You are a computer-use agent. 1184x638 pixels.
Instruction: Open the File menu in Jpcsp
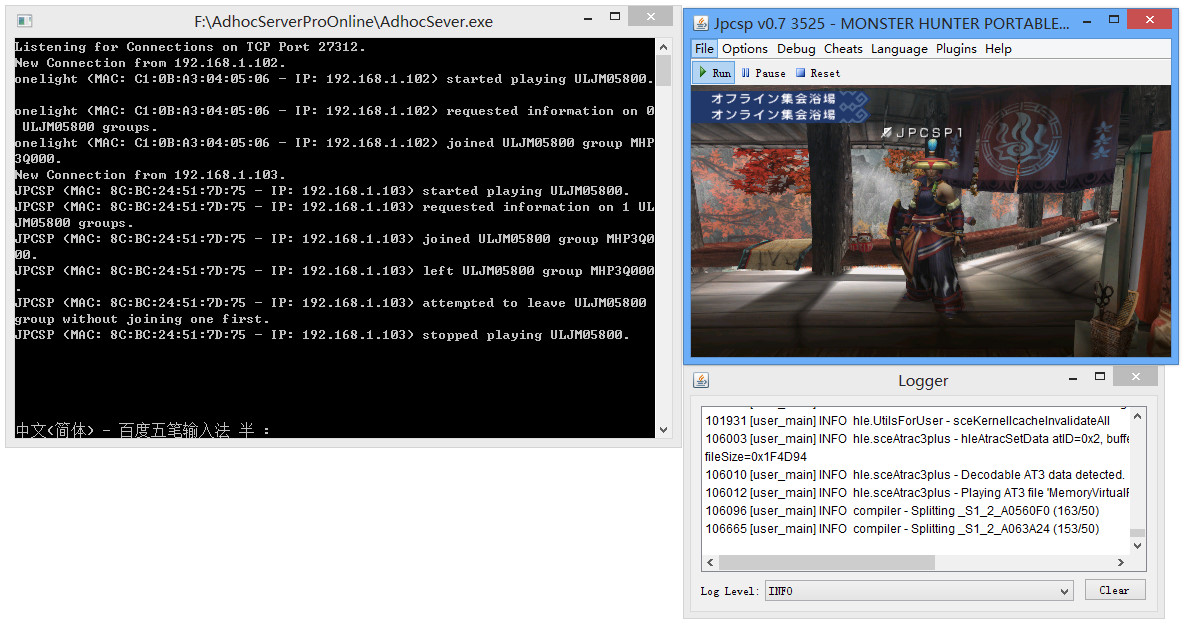click(x=704, y=49)
